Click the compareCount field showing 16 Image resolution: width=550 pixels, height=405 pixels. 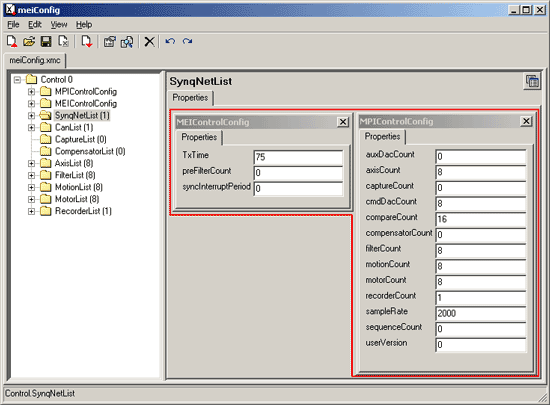pos(481,219)
